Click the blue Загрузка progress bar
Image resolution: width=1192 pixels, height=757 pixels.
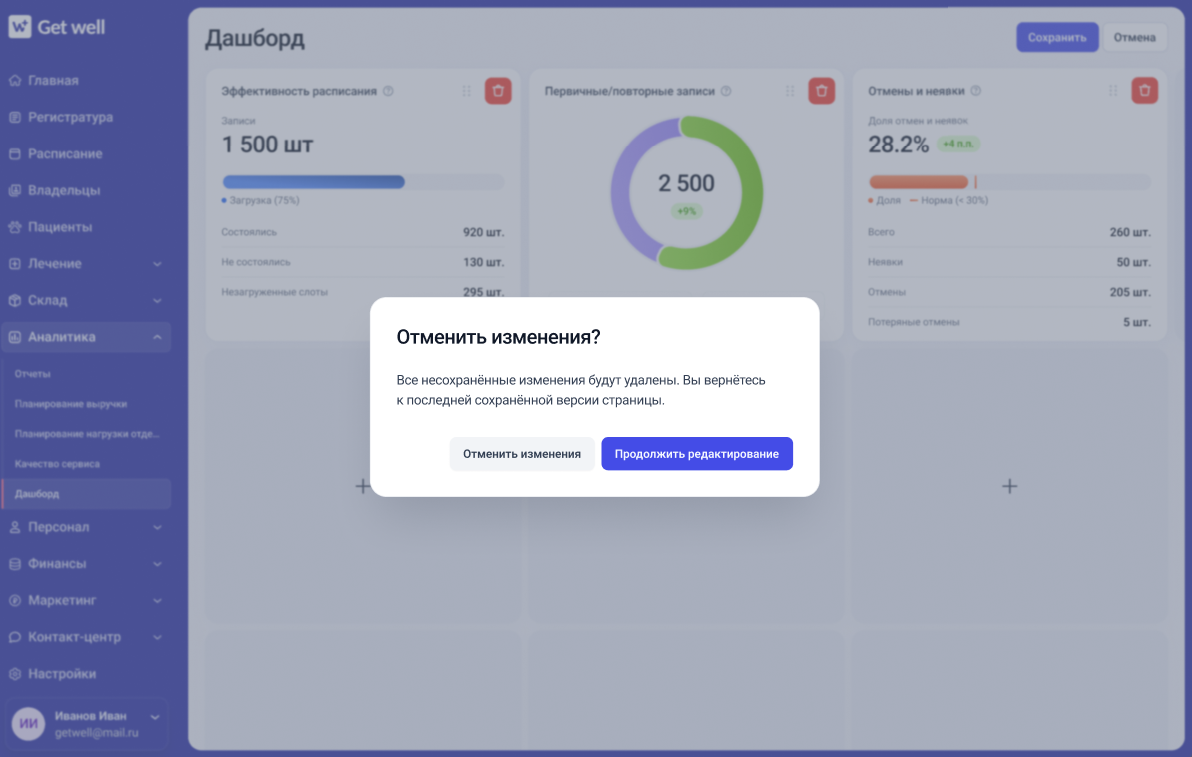313,182
